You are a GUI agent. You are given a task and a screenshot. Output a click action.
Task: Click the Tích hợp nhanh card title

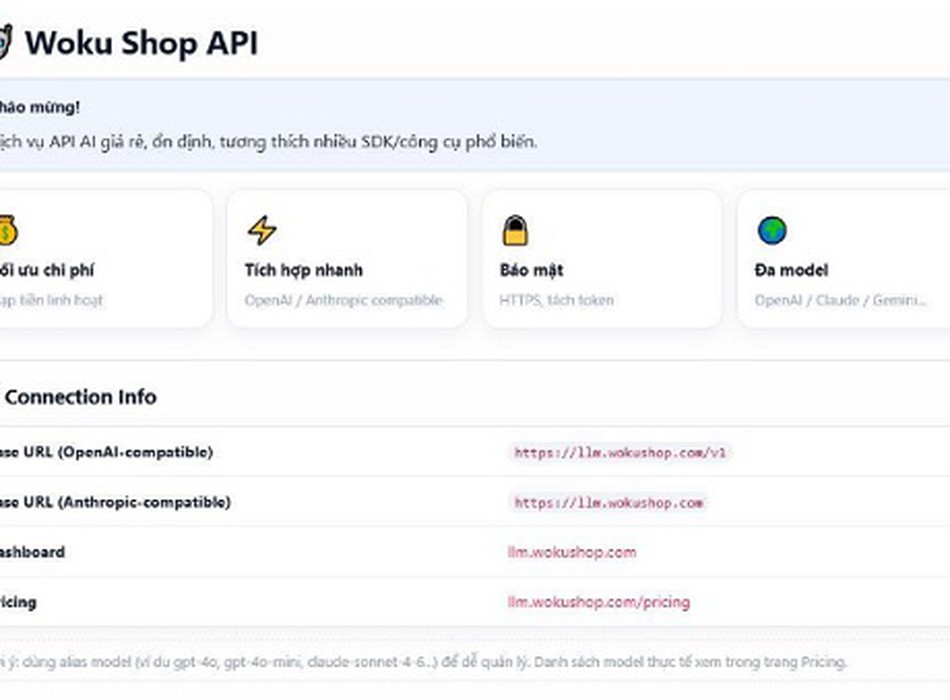[304, 270]
